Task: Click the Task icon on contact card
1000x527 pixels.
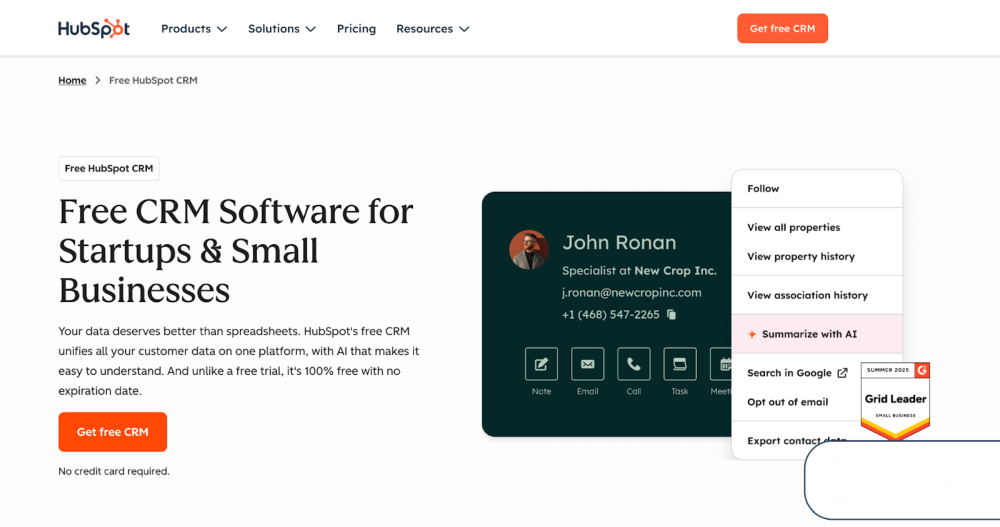Action: pyautogui.click(x=680, y=364)
